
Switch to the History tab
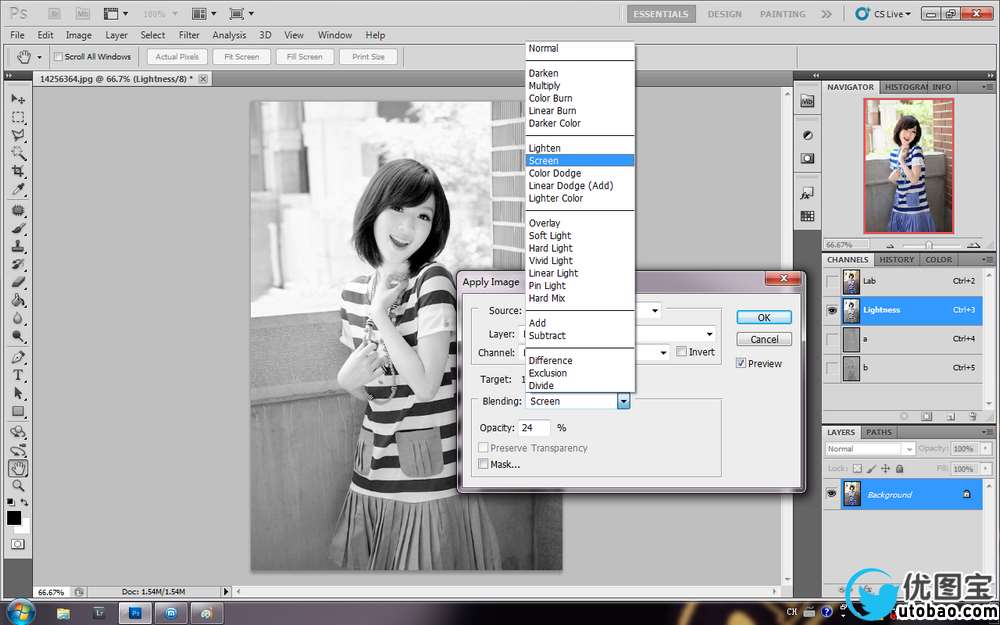point(896,260)
